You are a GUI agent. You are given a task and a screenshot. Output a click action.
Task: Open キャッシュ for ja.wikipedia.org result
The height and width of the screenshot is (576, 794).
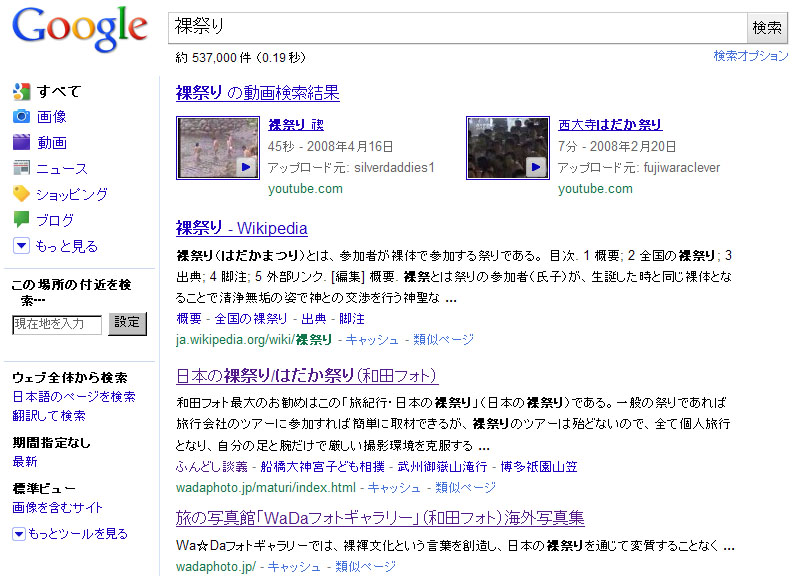tap(372, 340)
